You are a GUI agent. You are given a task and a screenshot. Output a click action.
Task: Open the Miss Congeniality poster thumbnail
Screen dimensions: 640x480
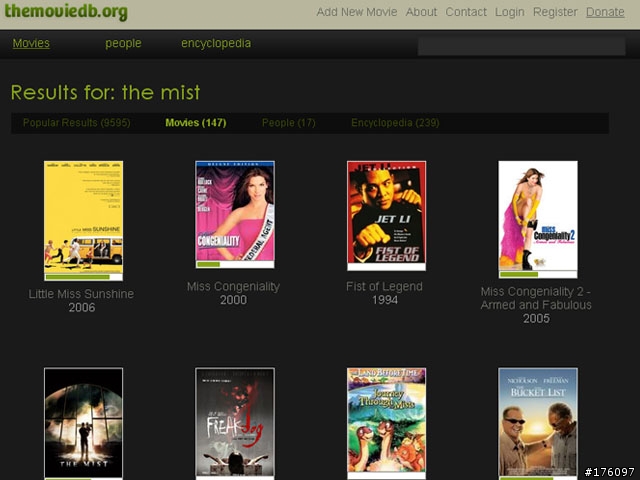tap(235, 214)
